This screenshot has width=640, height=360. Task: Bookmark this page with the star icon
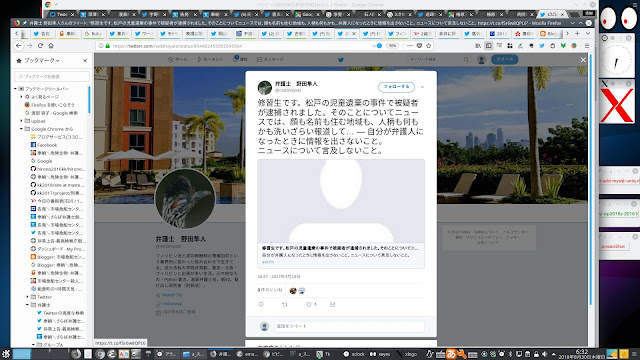(x=429, y=46)
